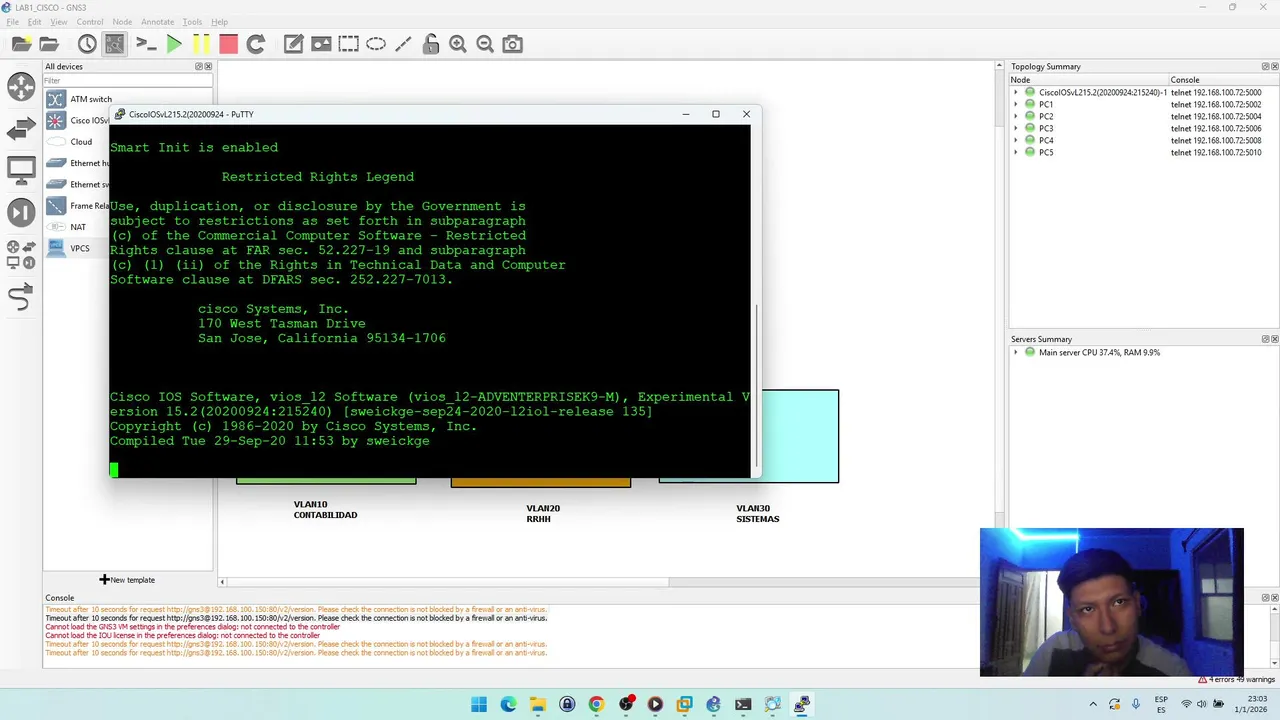The height and width of the screenshot is (720, 1280).
Task: Open the View menu
Action: (59, 21)
